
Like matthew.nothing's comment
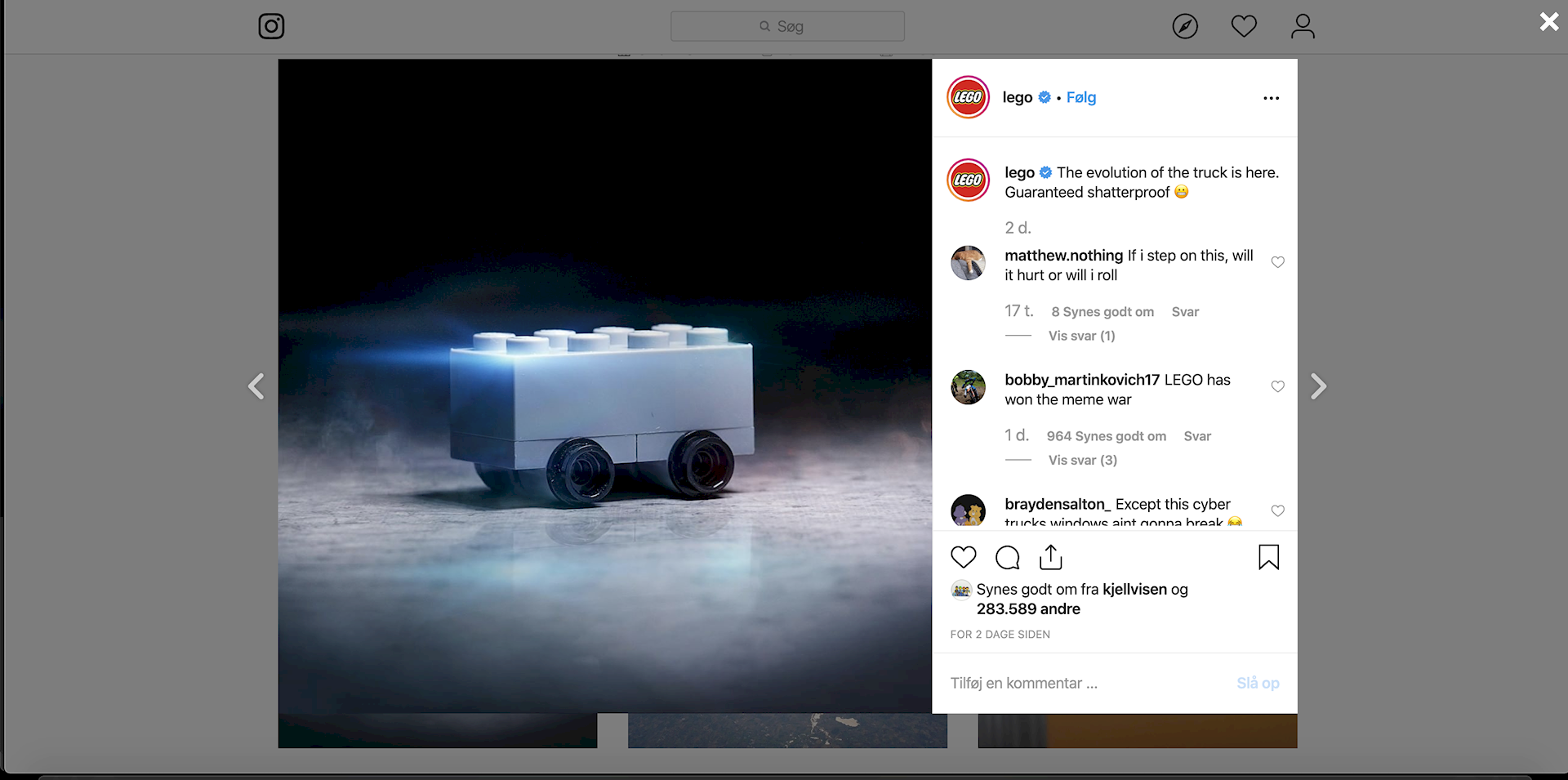click(x=1278, y=262)
